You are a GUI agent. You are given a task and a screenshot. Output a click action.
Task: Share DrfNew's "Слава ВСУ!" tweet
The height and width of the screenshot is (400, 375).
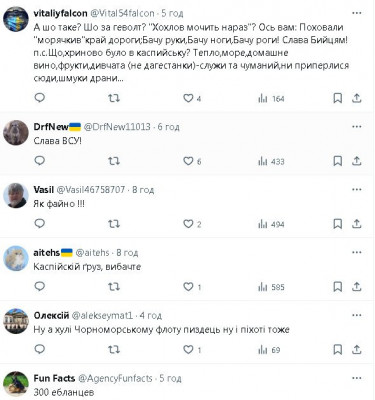pyautogui.click(x=357, y=161)
